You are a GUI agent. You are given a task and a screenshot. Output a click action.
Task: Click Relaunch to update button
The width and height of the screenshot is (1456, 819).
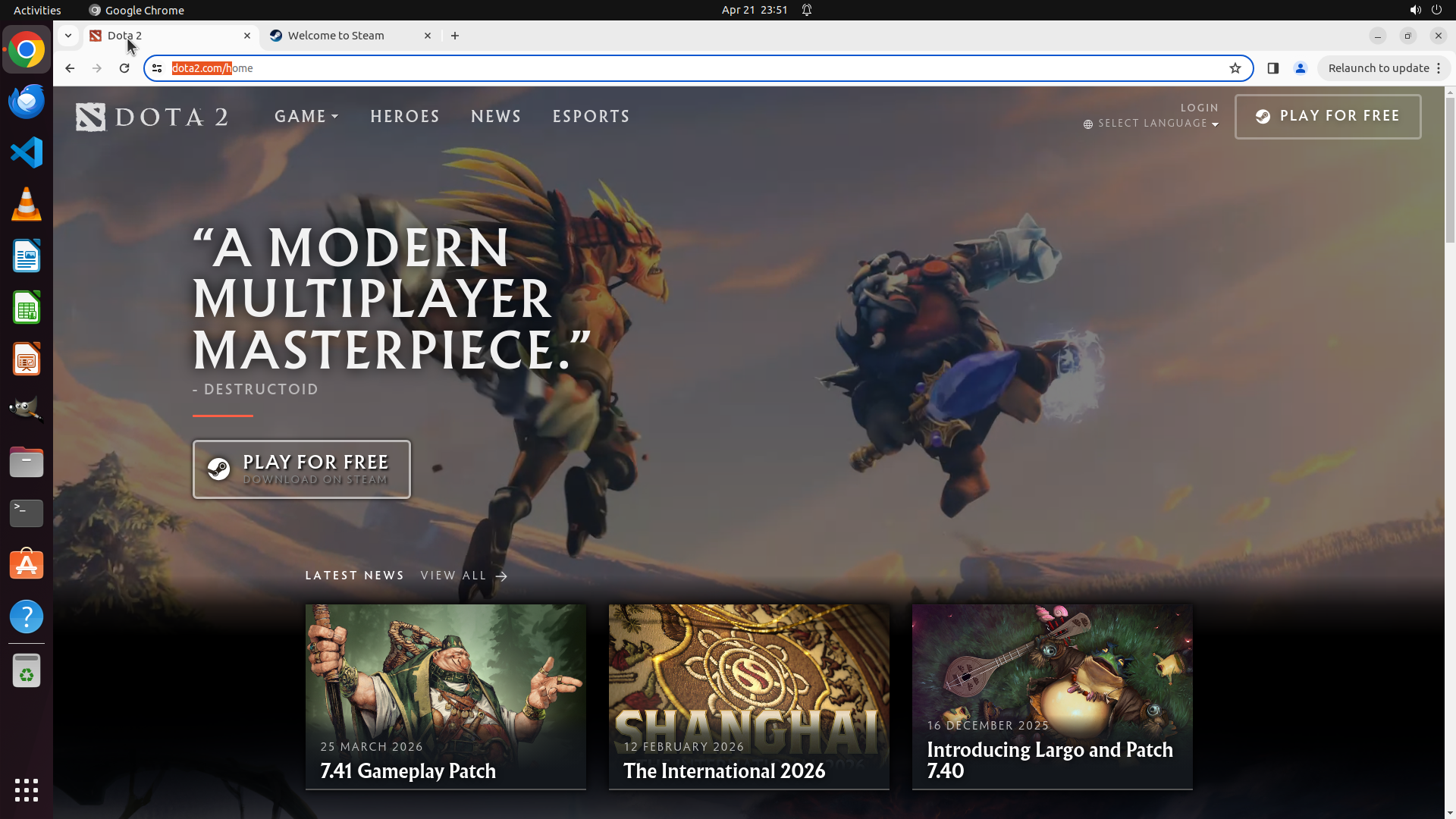1378,68
